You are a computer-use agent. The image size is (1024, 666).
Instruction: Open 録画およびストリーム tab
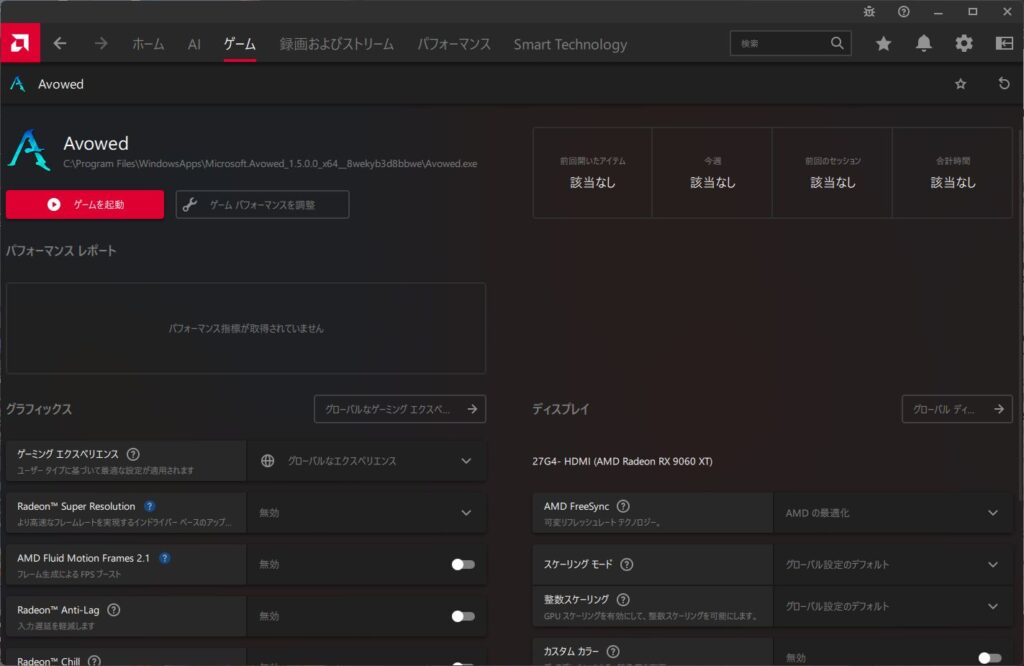tap(336, 44)
